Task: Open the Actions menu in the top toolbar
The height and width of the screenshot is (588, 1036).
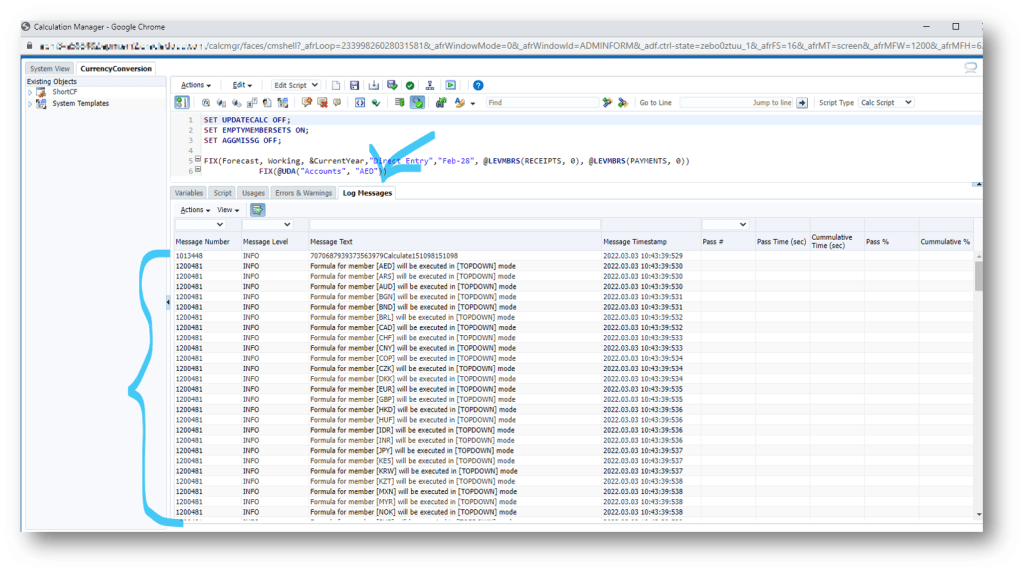Action: coord(196,85)
